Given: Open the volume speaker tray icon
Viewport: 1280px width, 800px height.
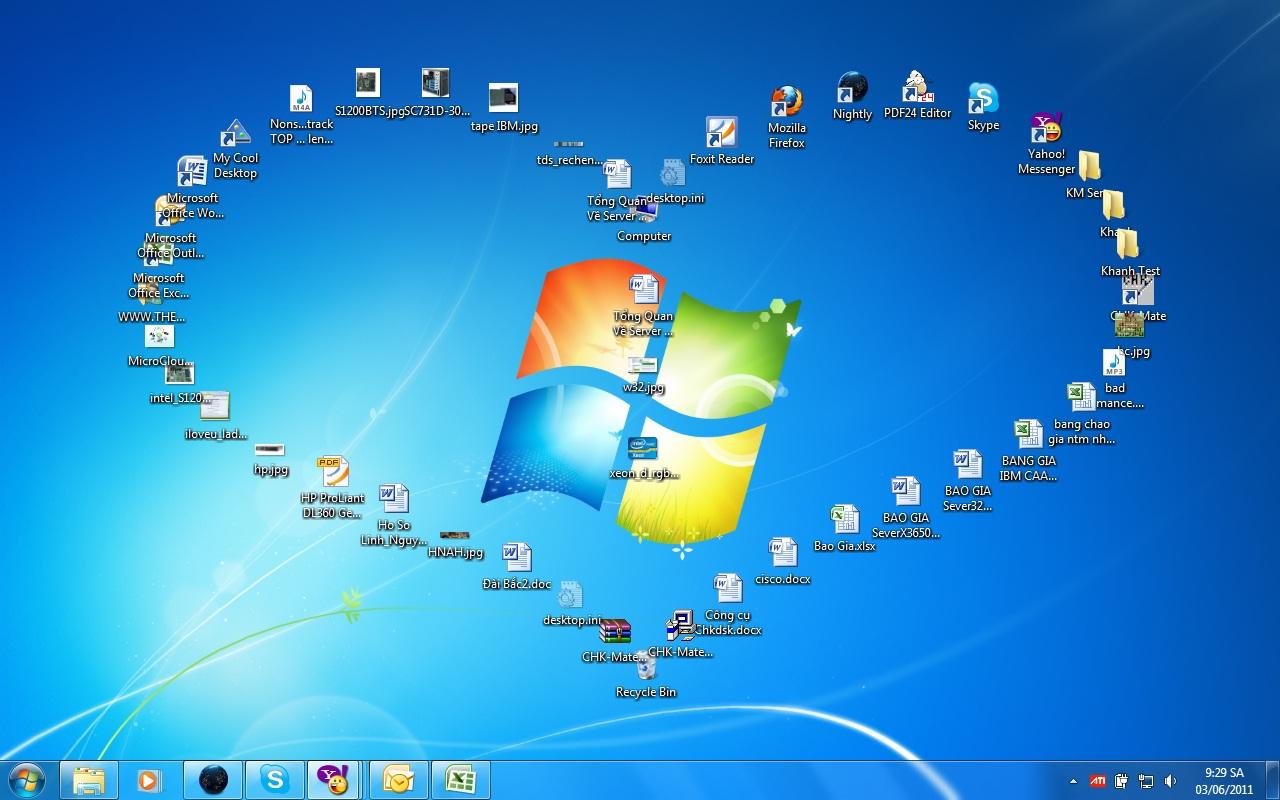Looking at the screenshot, I should (x=1170, y=781).
